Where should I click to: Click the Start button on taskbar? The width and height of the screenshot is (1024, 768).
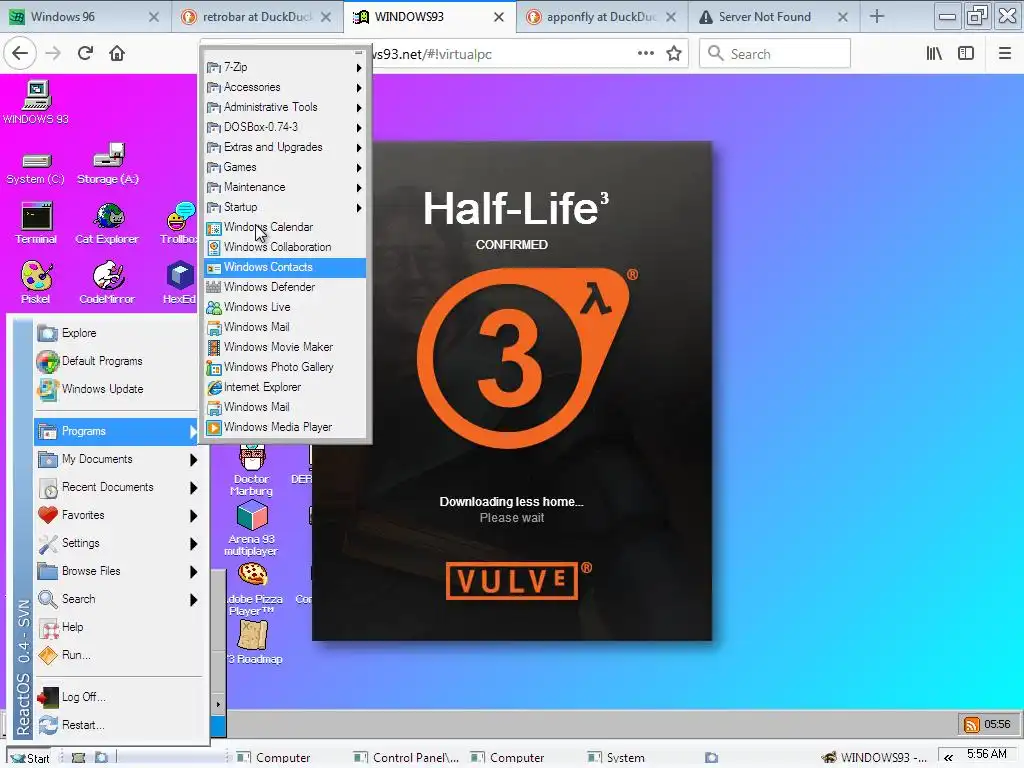(x=29, y=758)
